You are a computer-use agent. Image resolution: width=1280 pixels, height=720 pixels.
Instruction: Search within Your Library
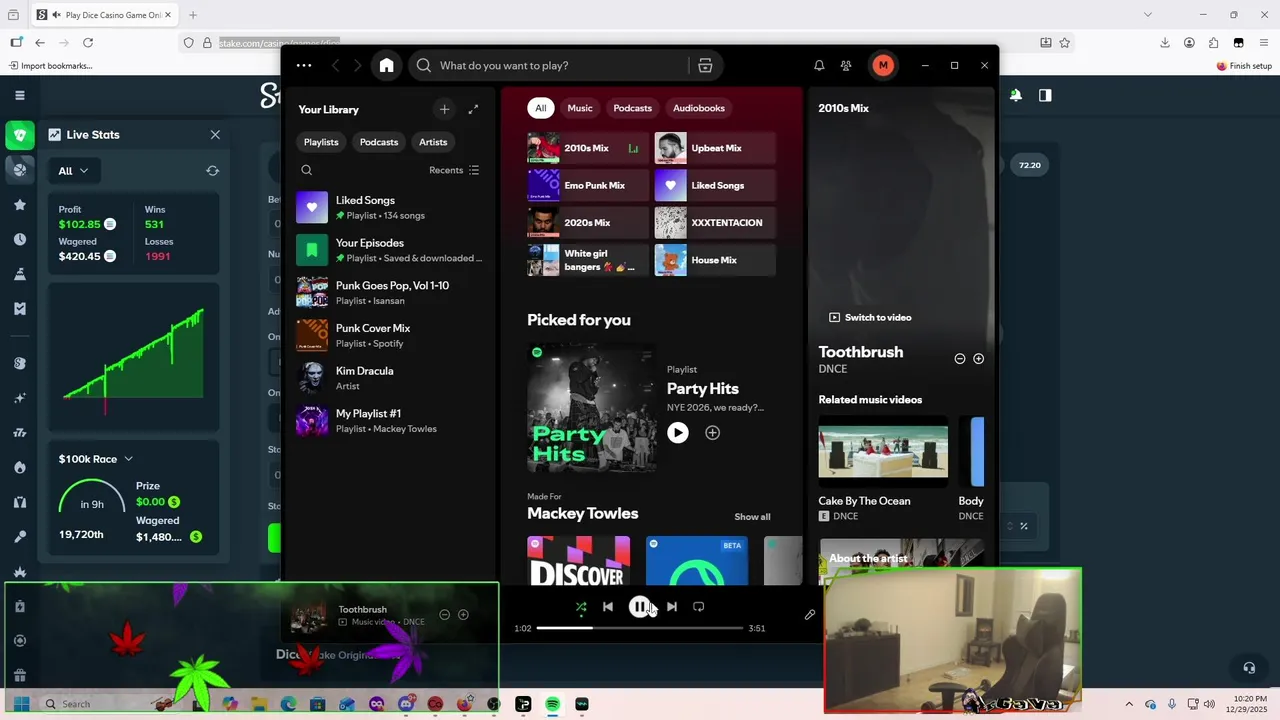(x=307, y=170)
